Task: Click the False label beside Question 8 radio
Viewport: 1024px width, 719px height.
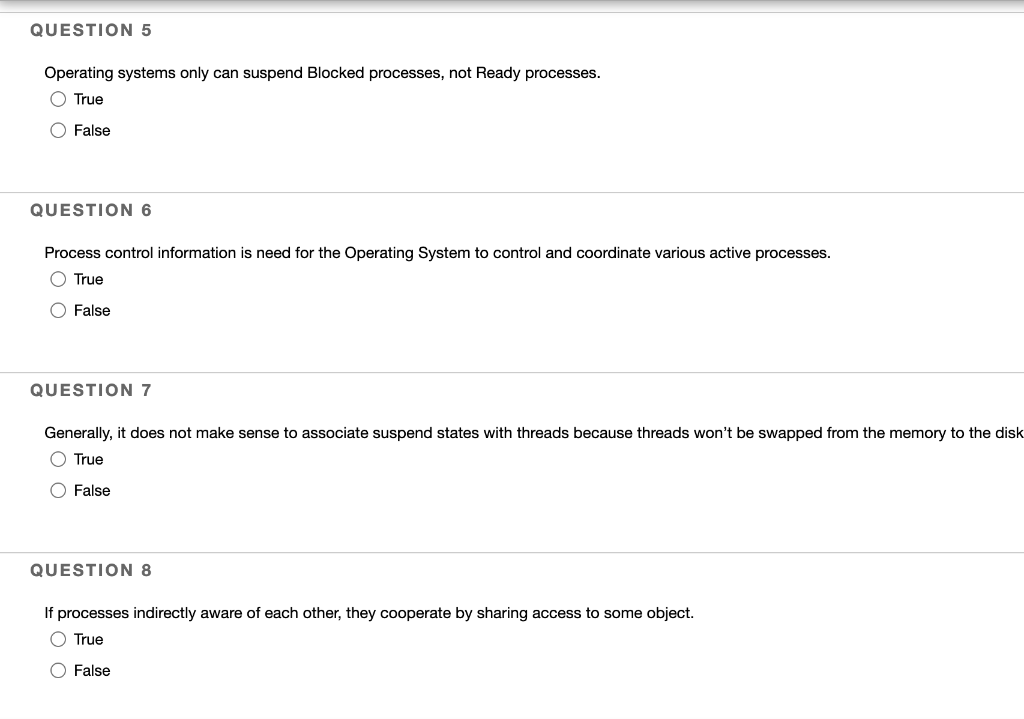Action: click(x=92, y=670)
